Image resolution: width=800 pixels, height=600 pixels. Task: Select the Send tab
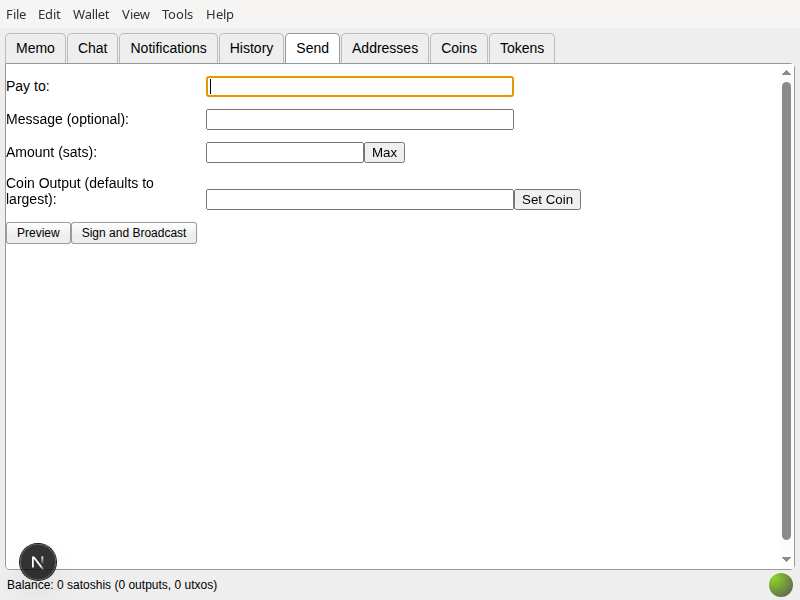click(x=312, y=48)
